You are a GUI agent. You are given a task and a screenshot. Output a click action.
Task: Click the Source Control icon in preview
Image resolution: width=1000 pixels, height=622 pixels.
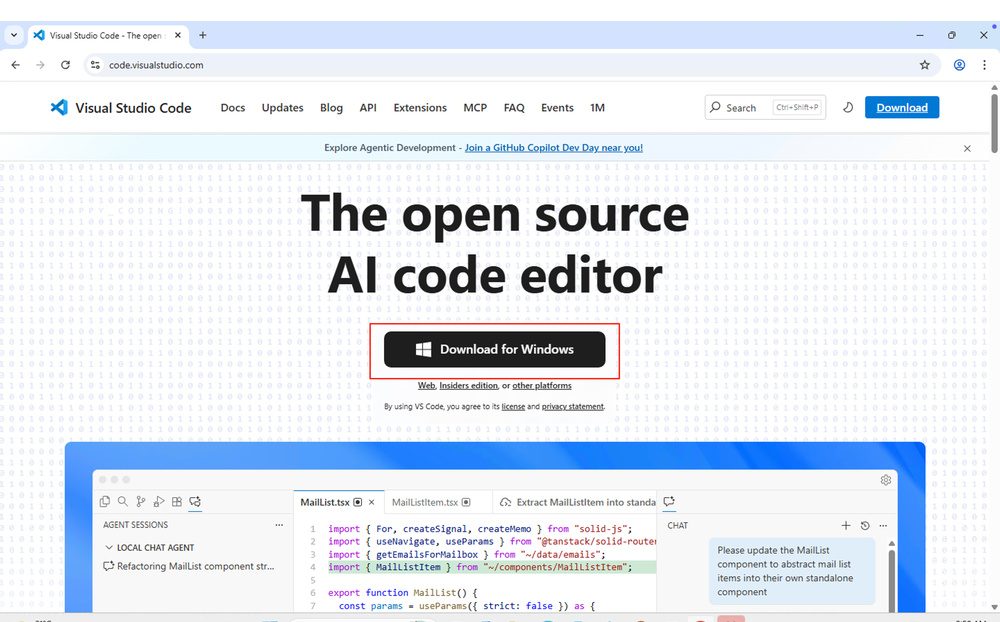click(140, 502)
